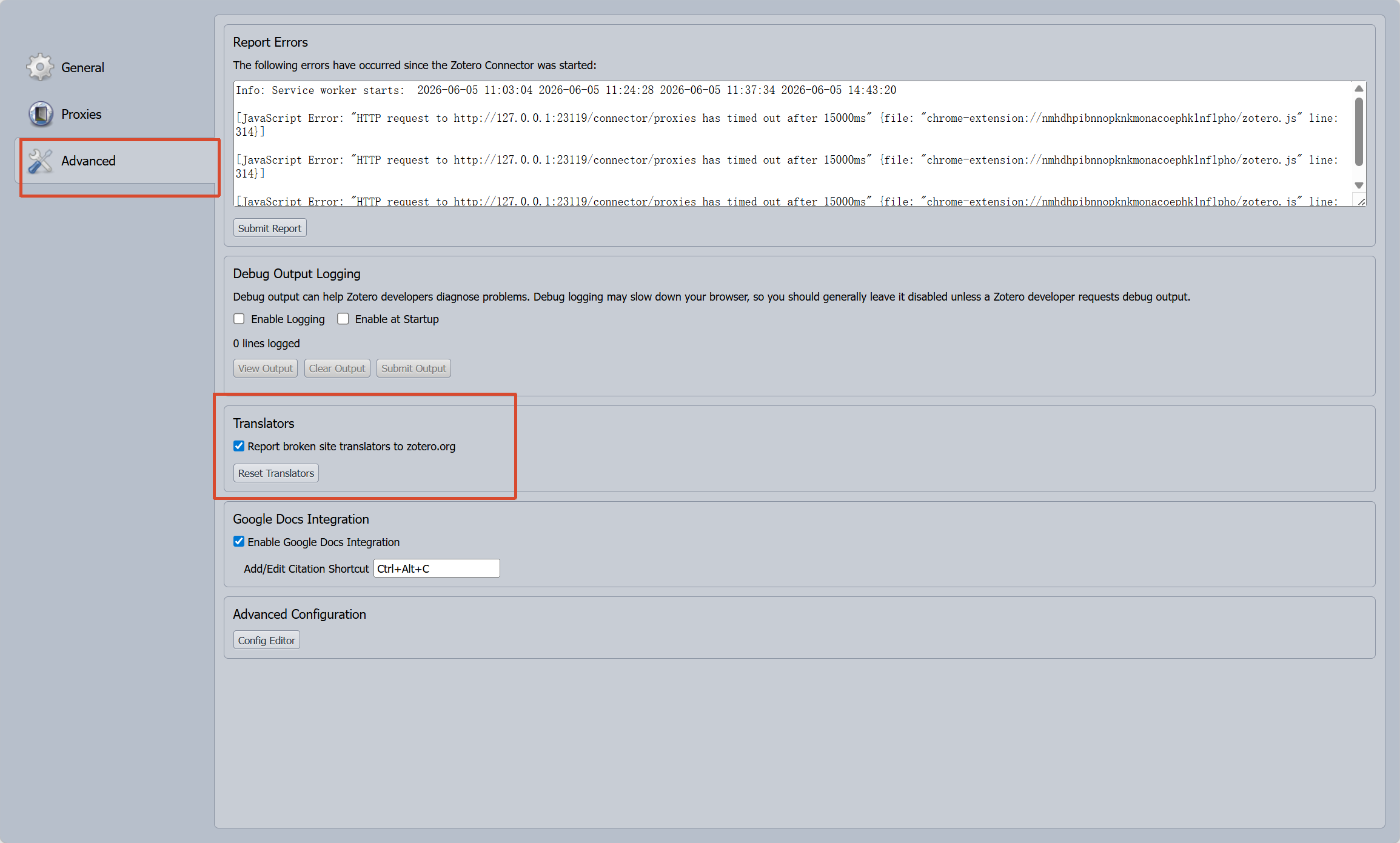The height and width of the screenshot is (843, 1400).
Task: Click the Advanced wrench tools icon
Action: [41, 161]
